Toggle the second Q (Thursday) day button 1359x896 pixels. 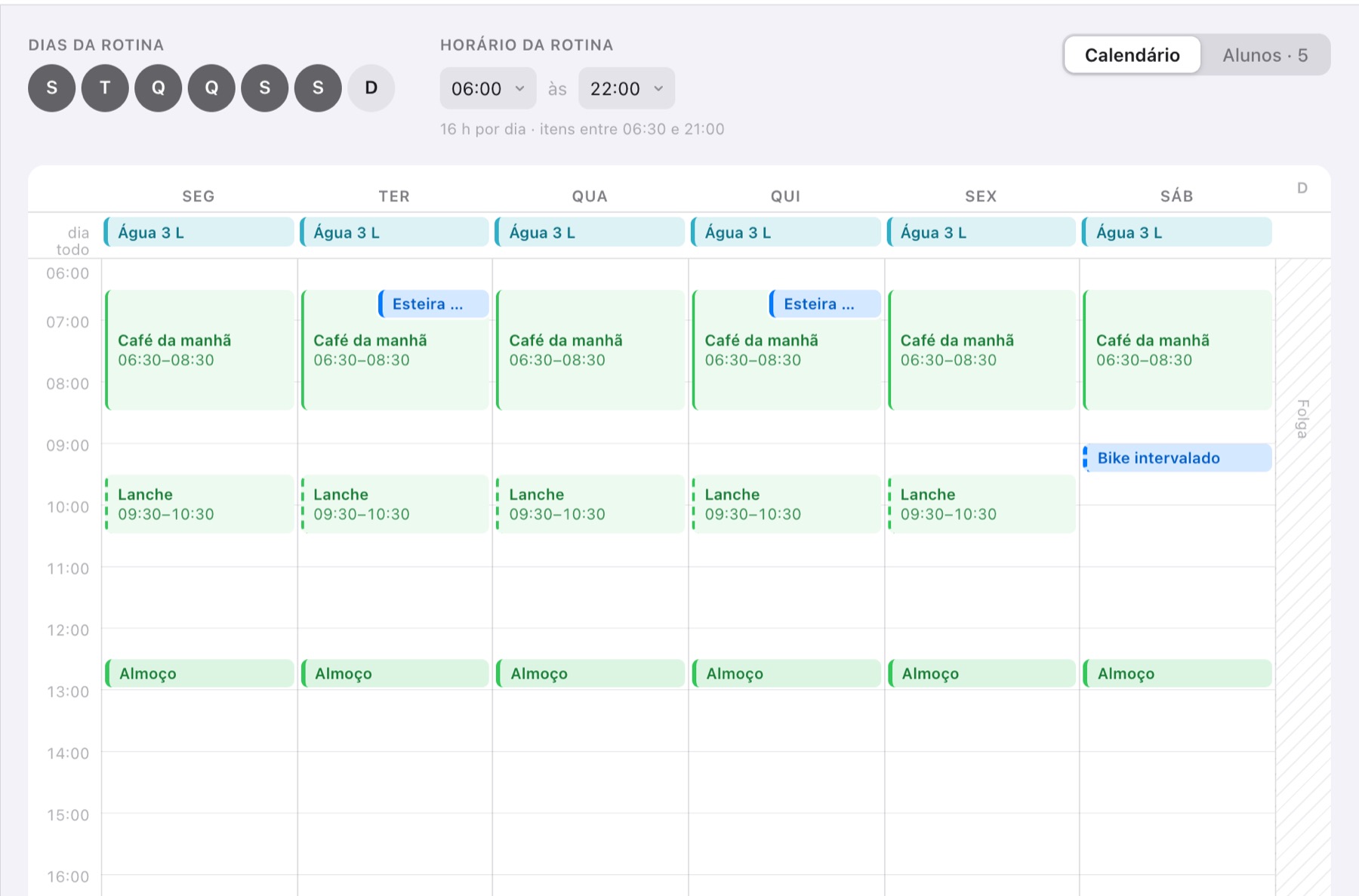[x=211, y=88]
